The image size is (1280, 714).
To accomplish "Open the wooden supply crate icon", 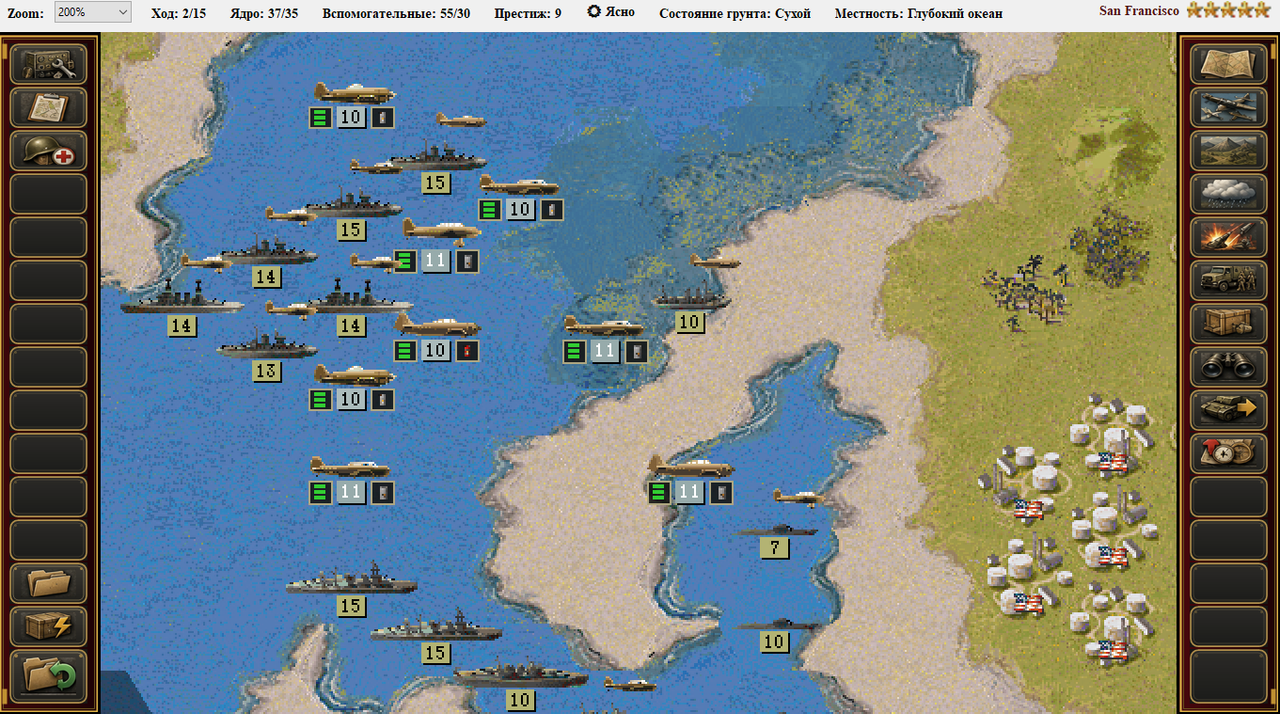I will pos(1230,323).
